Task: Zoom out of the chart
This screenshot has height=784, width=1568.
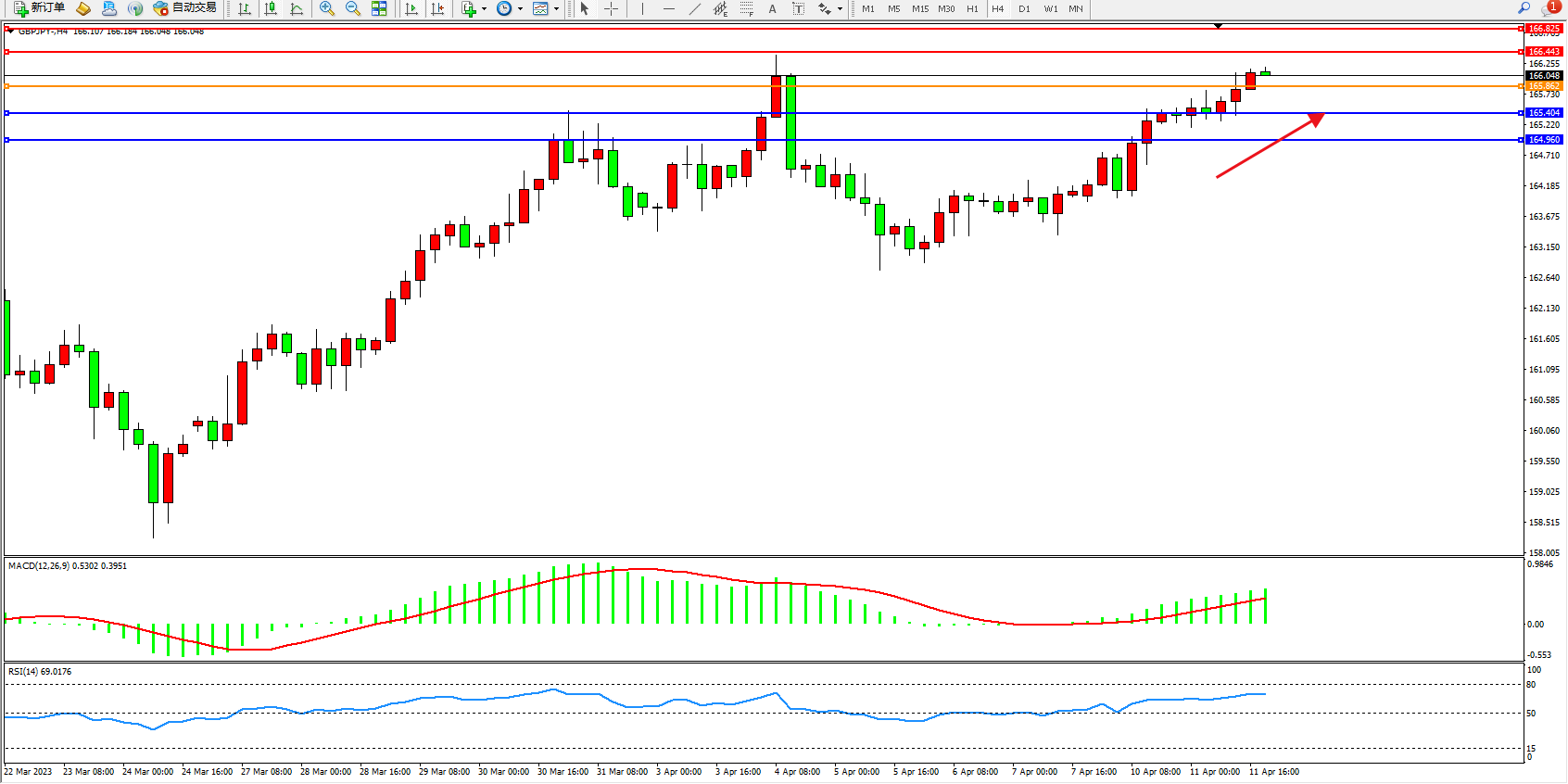Action: pos(353,8)
